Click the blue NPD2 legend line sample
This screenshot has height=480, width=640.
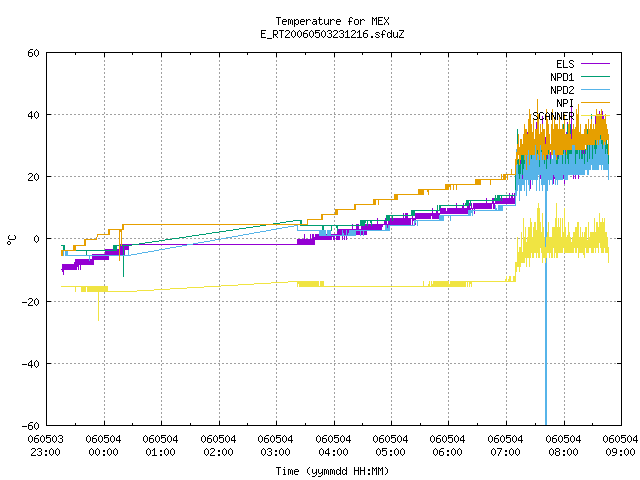coord(595,89)
